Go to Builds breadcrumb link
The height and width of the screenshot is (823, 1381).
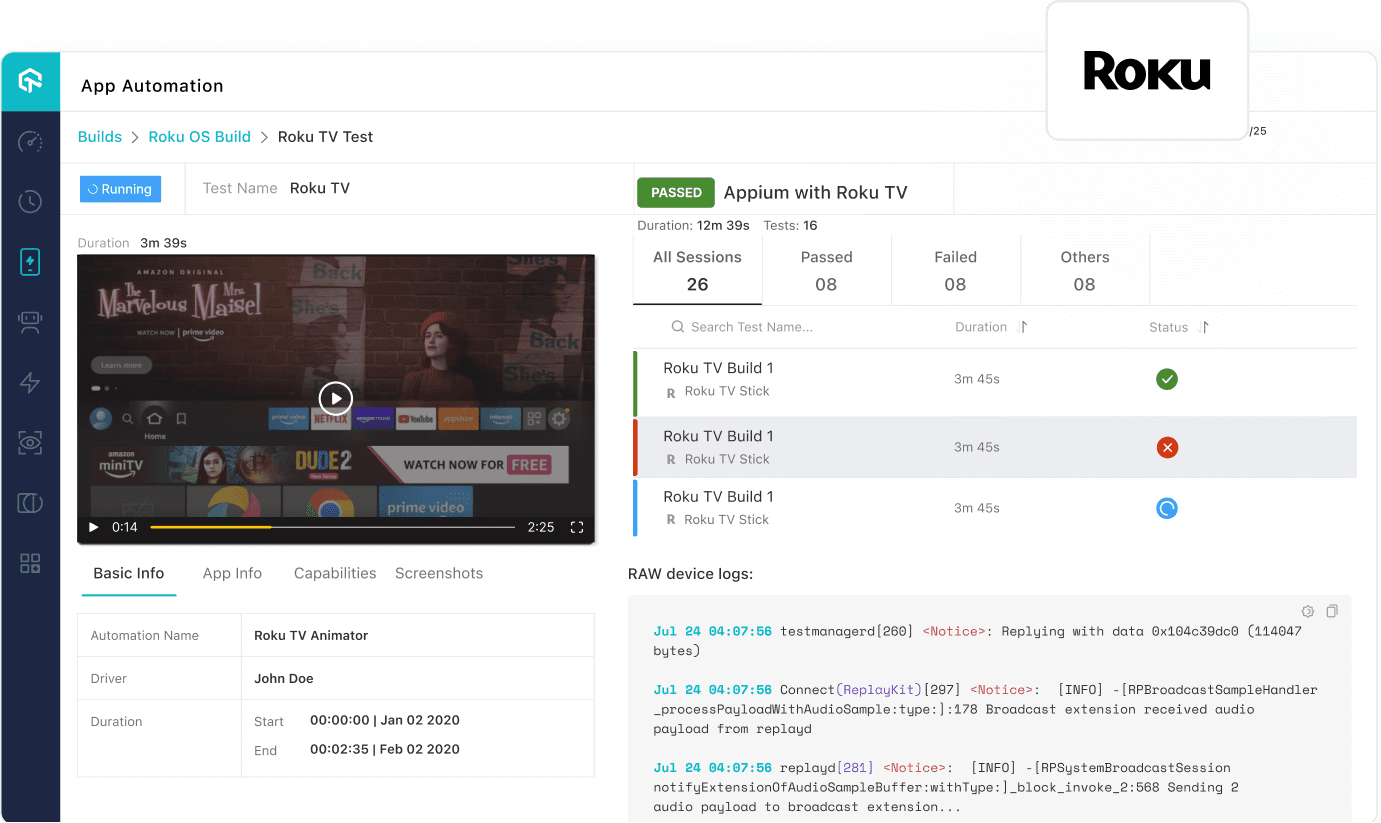click(100, 137)
